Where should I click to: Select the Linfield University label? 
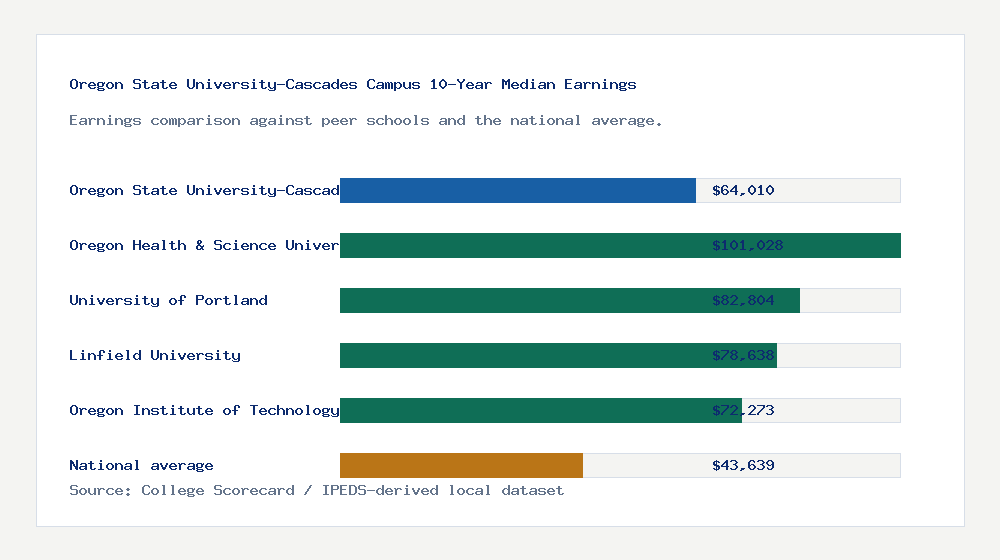pyautogui.click(x=155, y=355)
